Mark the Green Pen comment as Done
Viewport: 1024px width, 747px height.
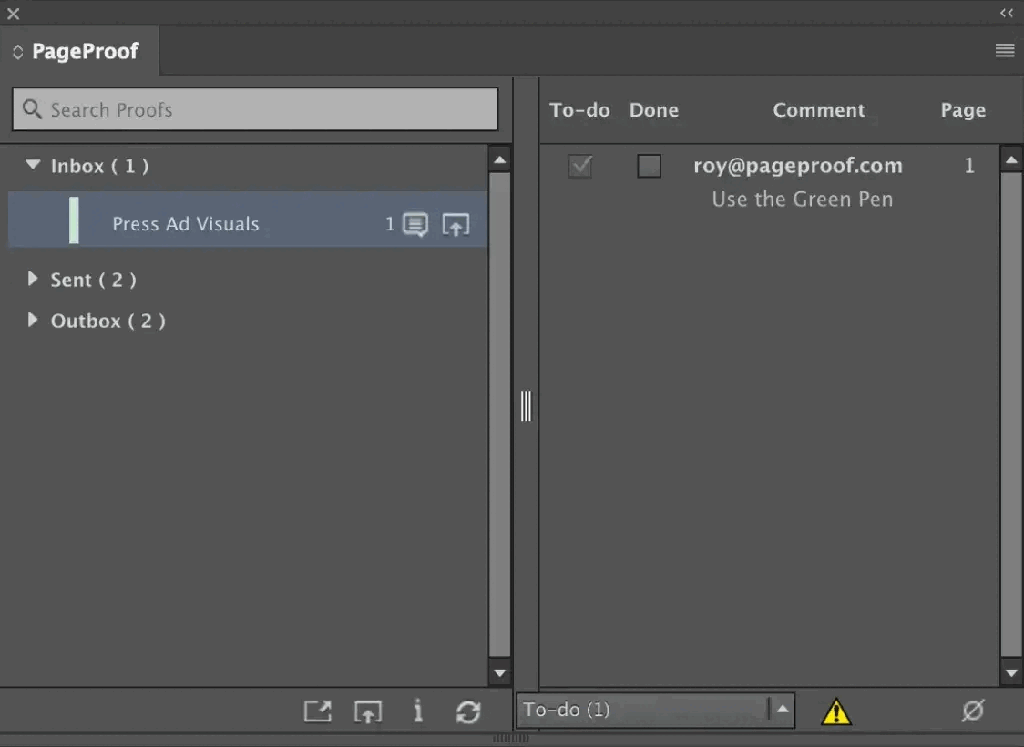point(649,167)
